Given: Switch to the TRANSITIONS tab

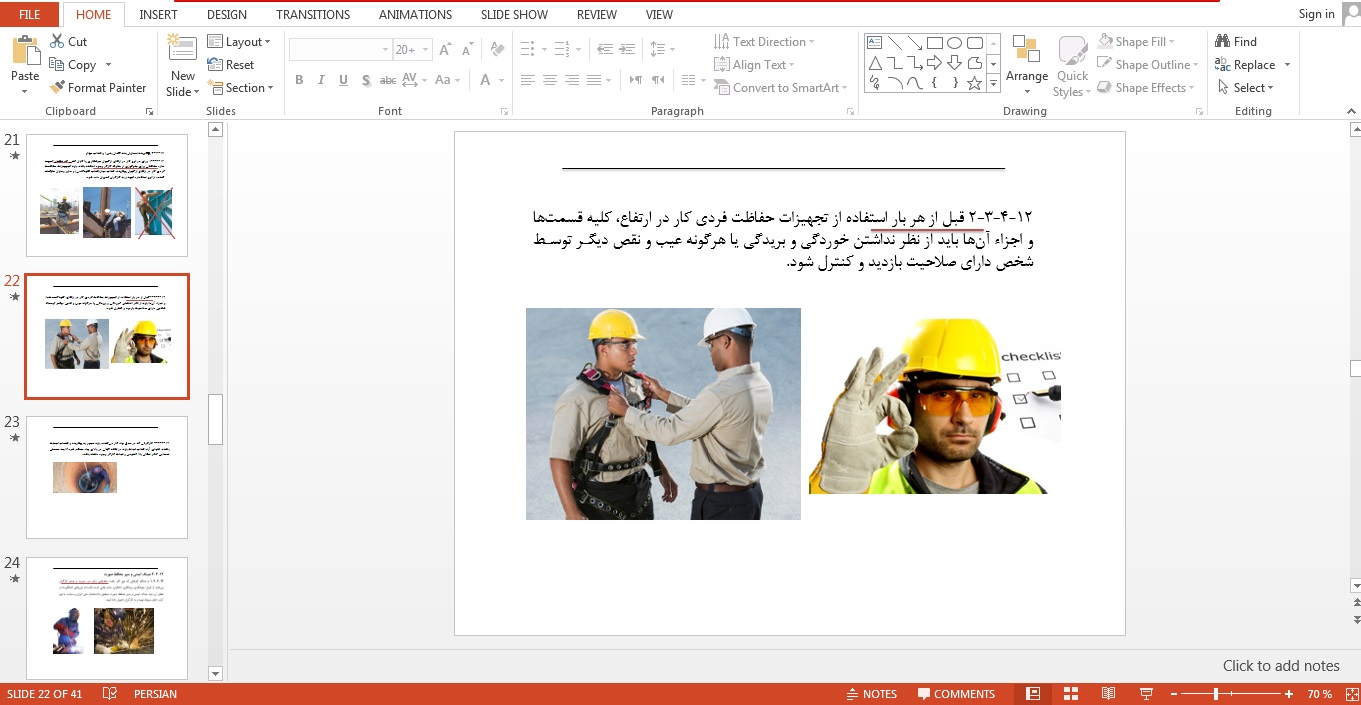Looking at the screenshot, I should [313, 15].
